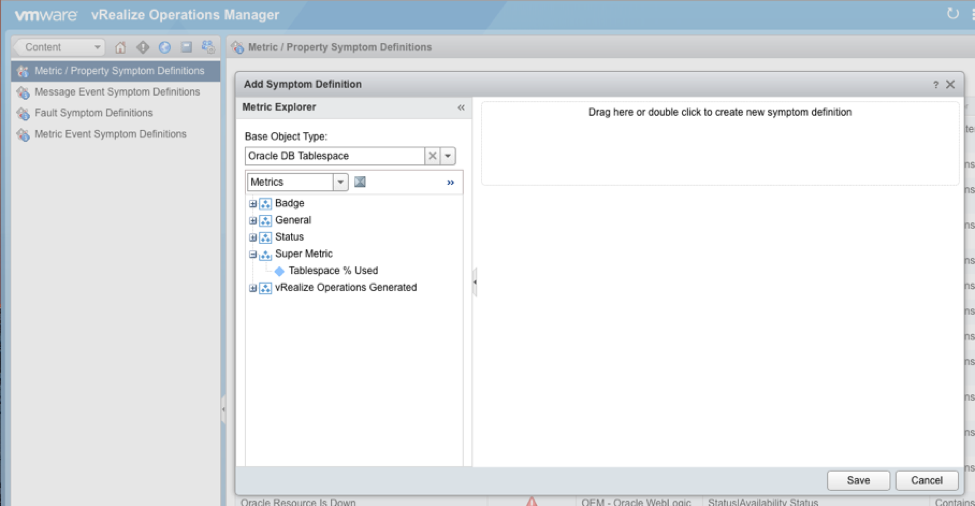Select the General tree label
Image resolution: width=975 pixels, height=506 pixels.
293,220
